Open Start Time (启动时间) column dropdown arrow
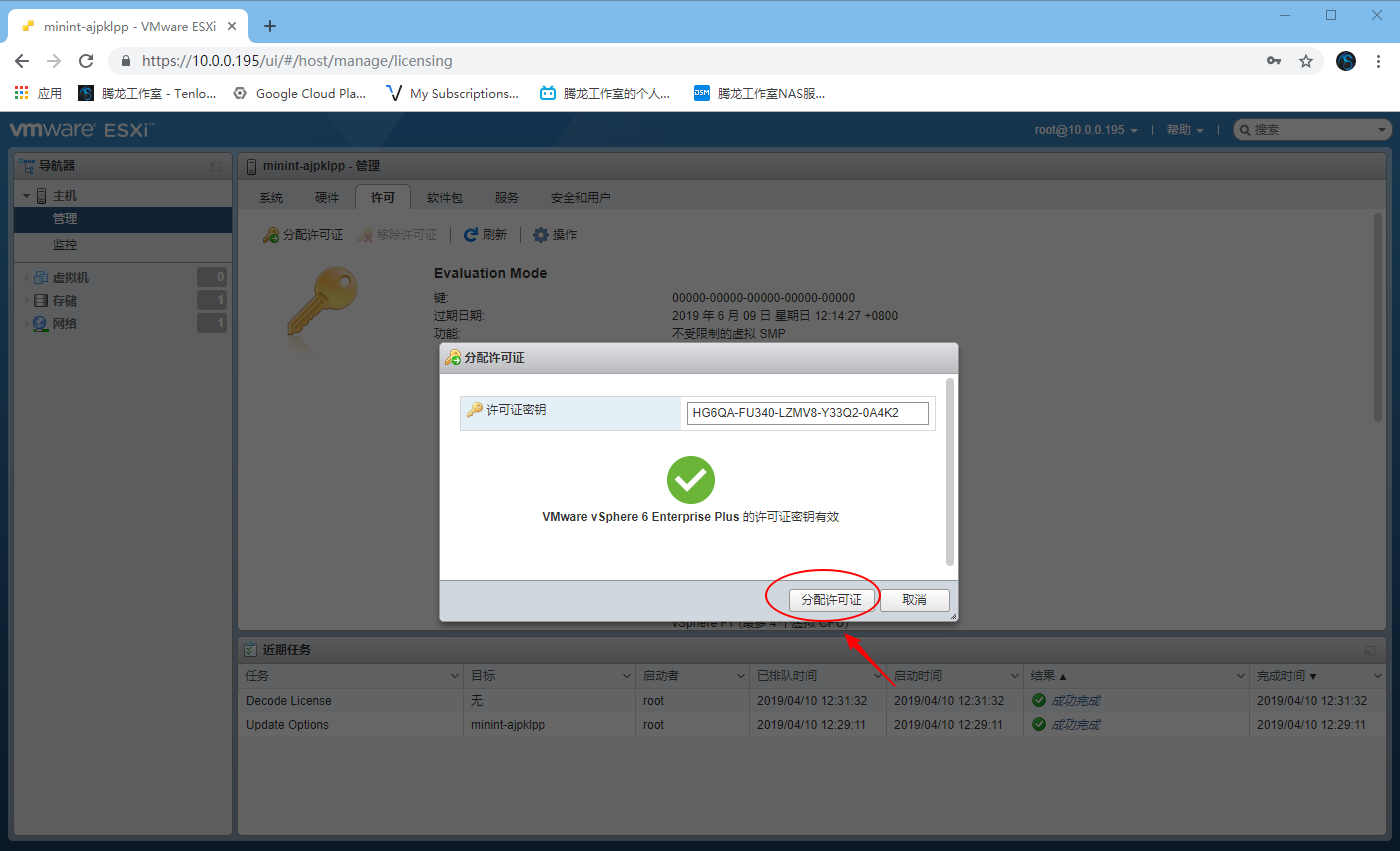 point(1014,676)
